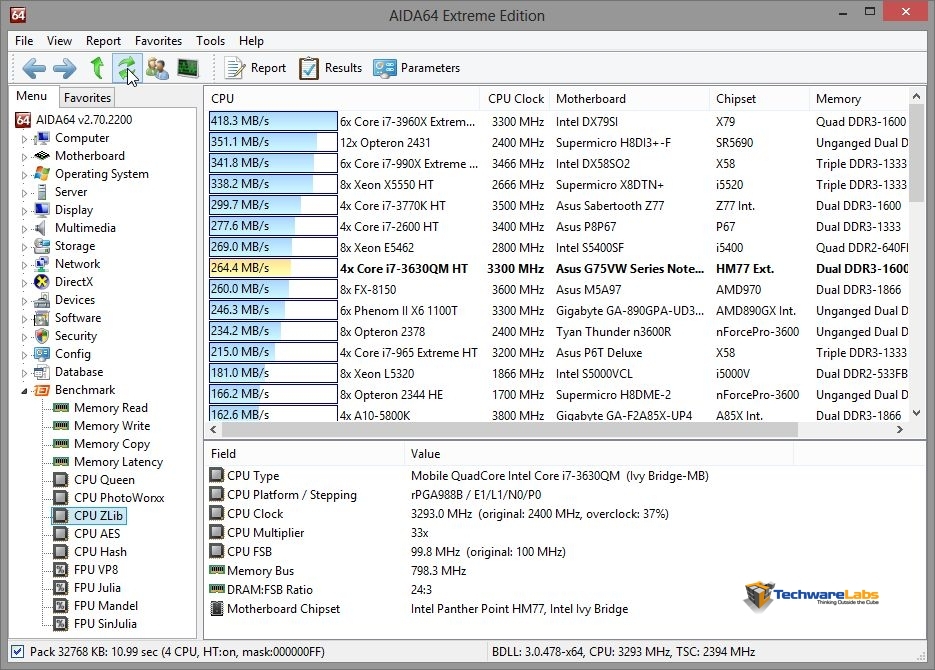Select the AIDA64 v2.70.2200 root icon
The image size is (935, 670).
tap(23, 120)
